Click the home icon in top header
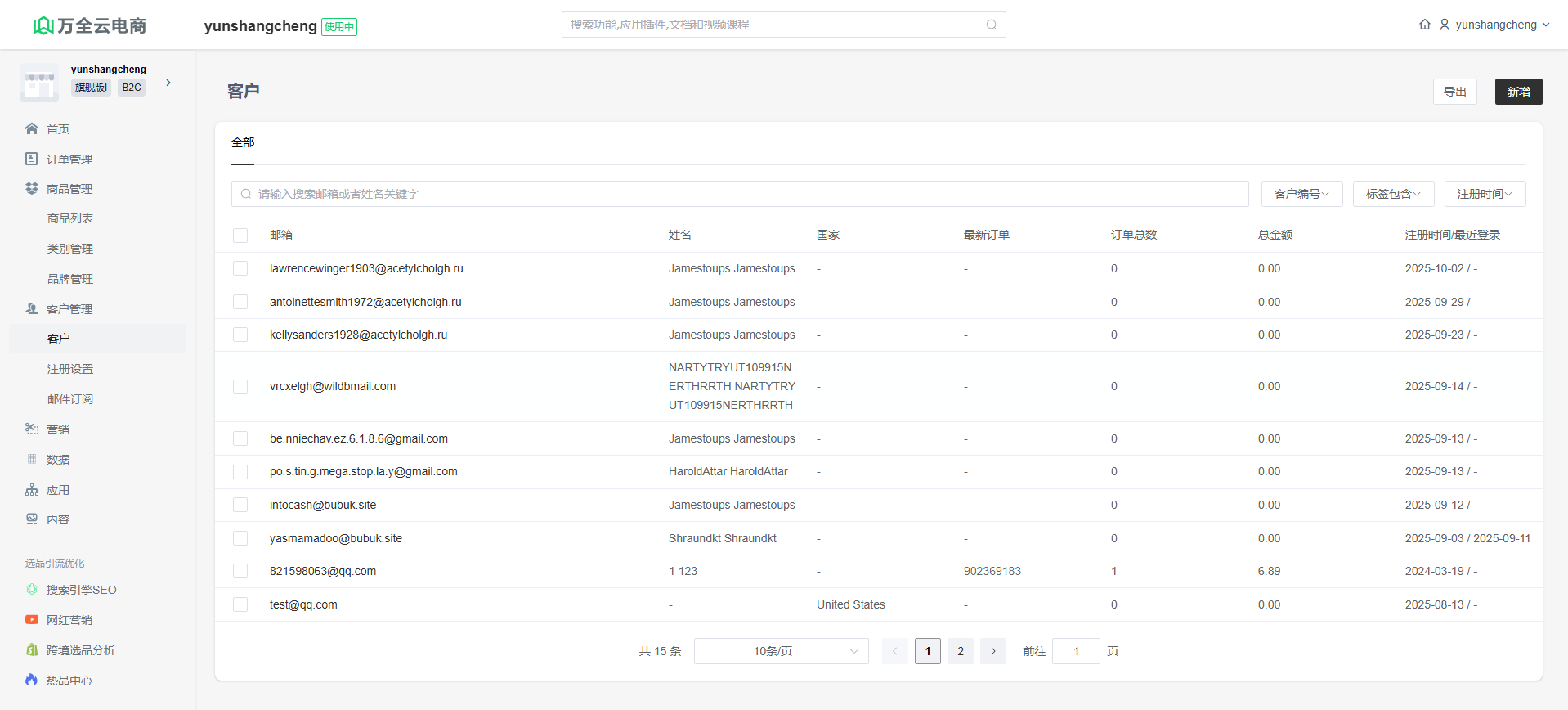Screen dimensions: 1568x710 [1425, 25]
